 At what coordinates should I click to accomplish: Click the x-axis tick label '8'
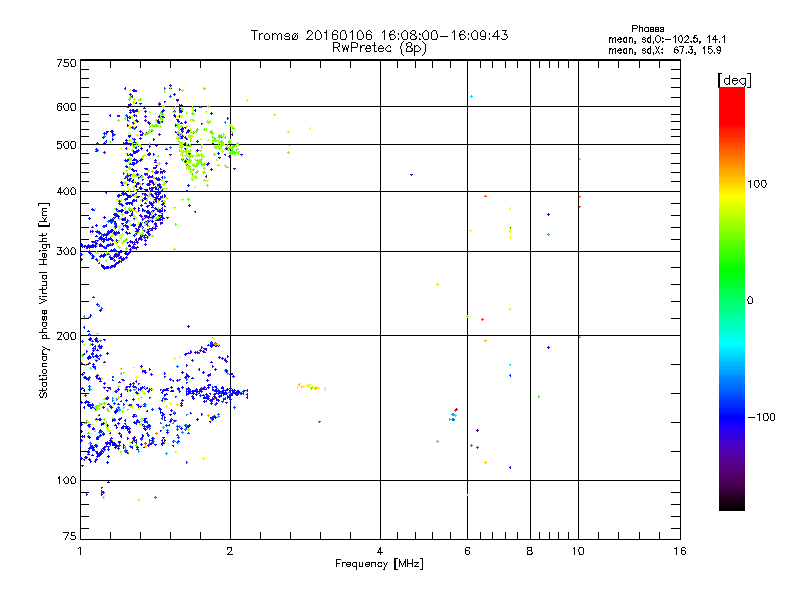530,551
